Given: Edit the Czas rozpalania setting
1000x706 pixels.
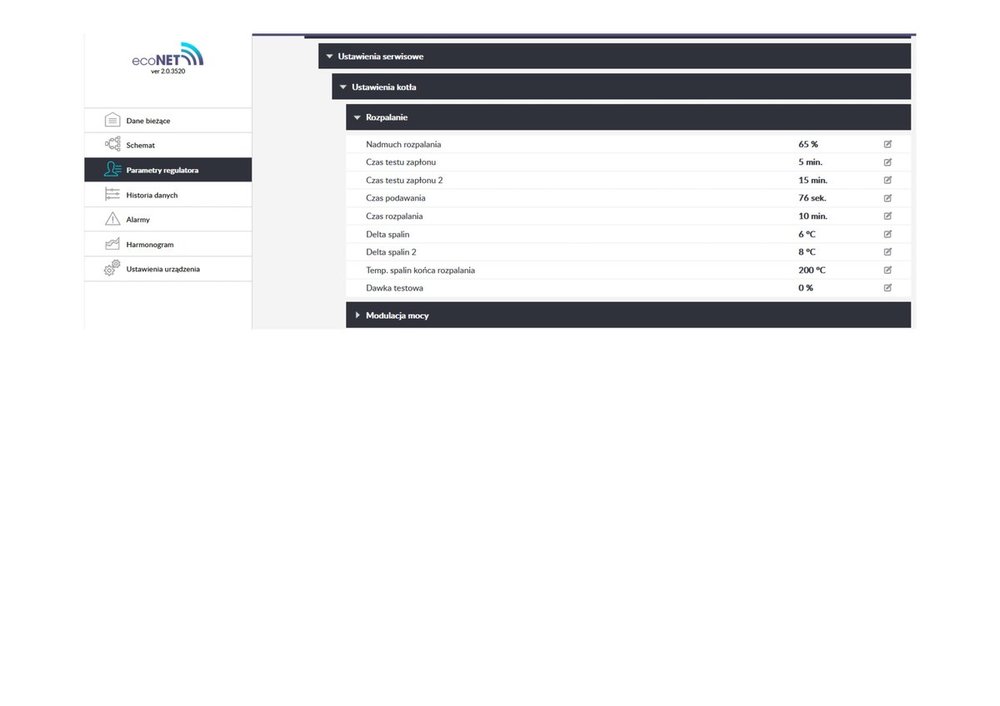Looking at the screenshot, I should click(887, 216).
